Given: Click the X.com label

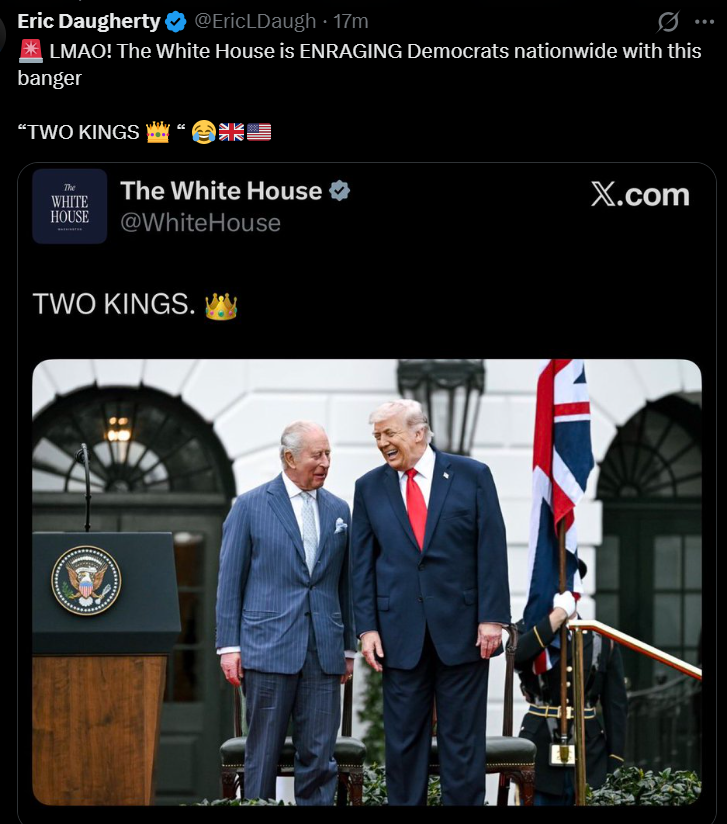Looking at the screenshot, I should (x=640, y=194).
